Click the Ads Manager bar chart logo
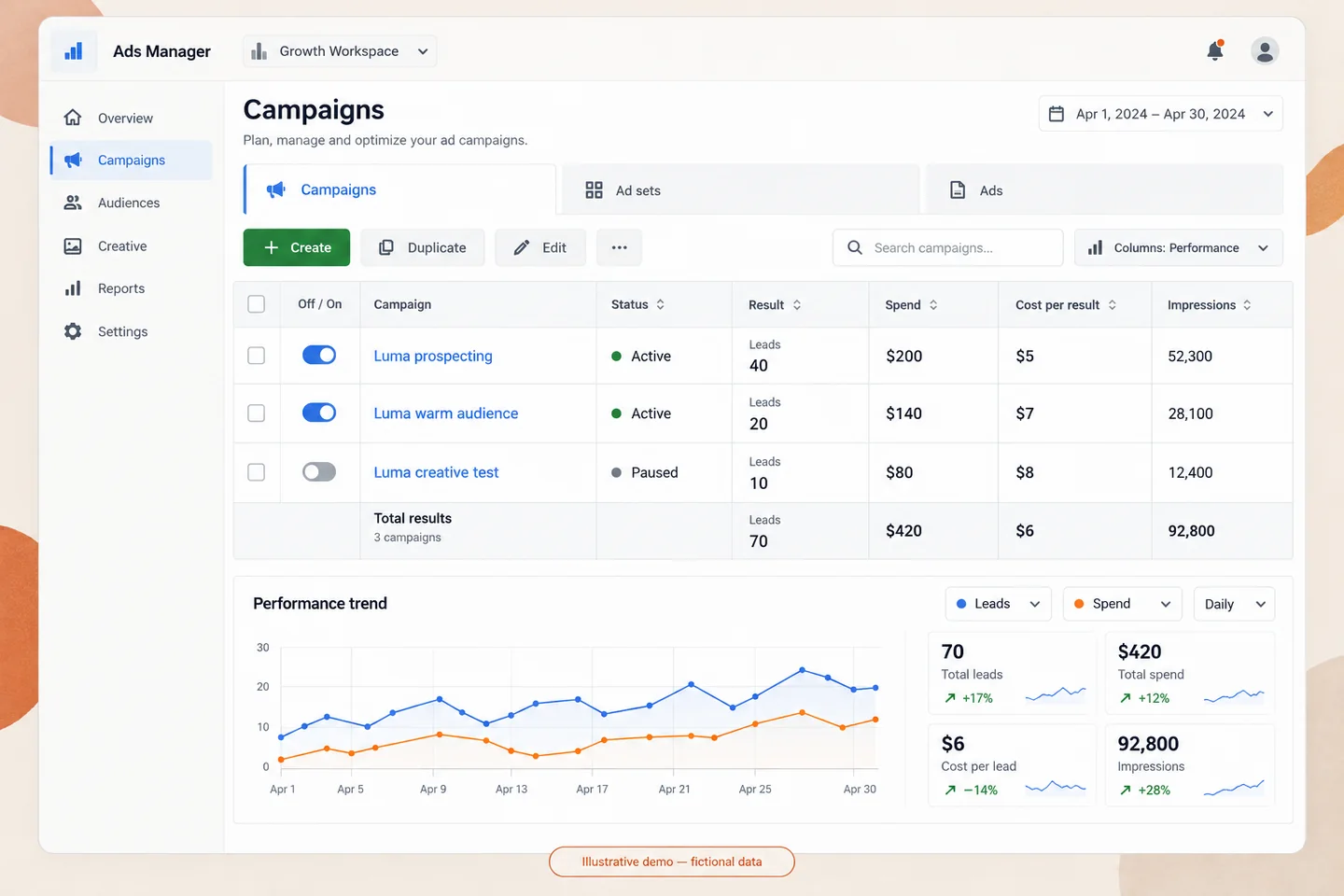This screenshot has width=1344, height=896. coord(74,50)
